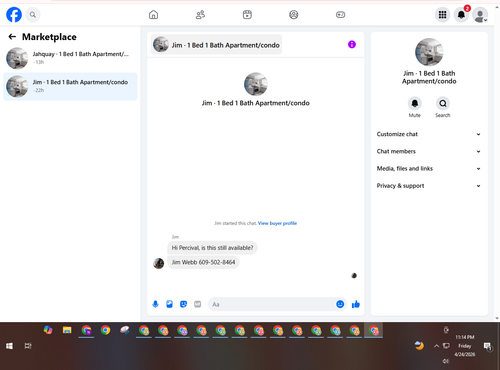The image size is (500, 370).
Task: Open the Notifications bell
Action: [461, 15]
